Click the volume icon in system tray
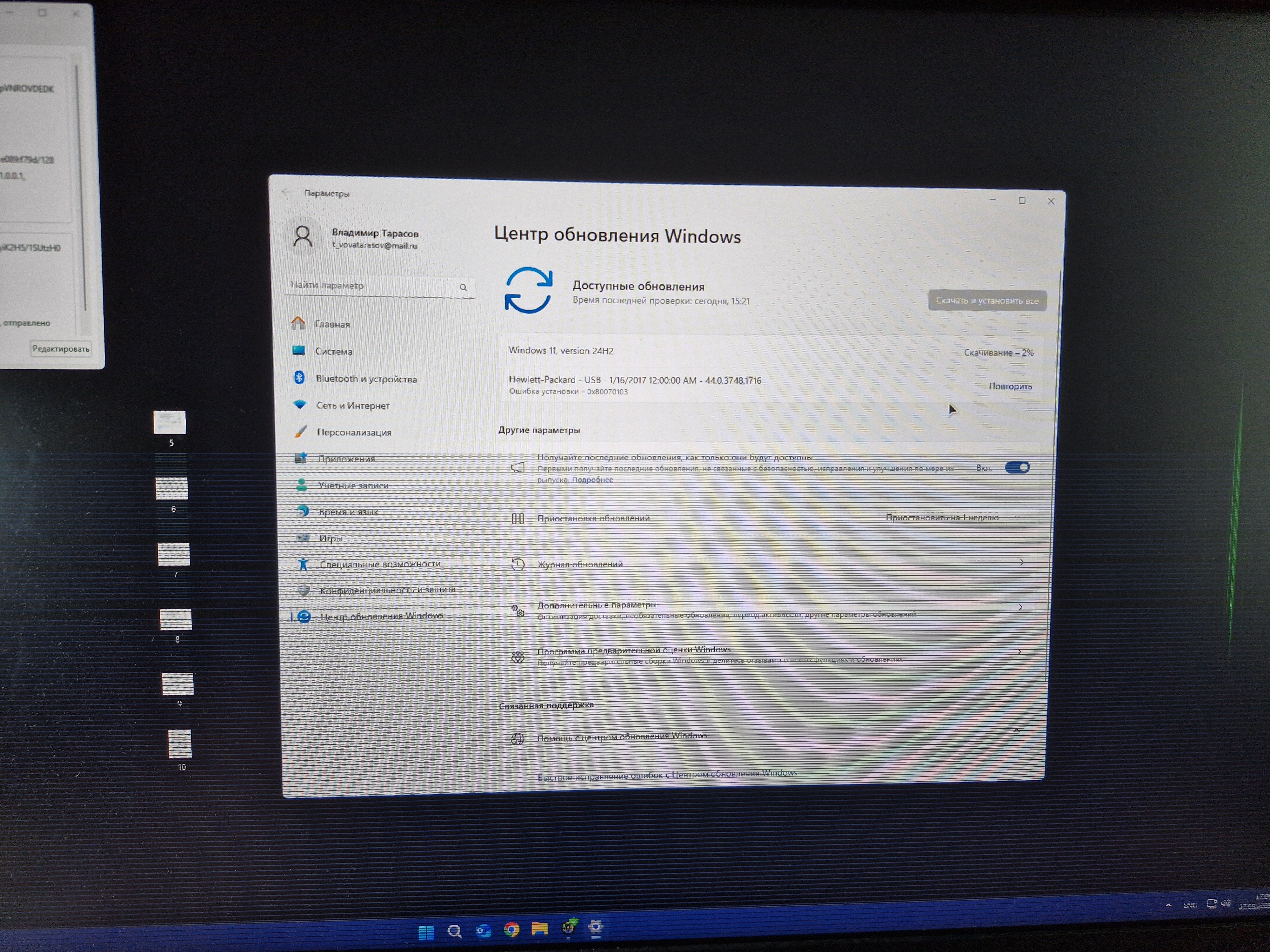The width and height of the screenshot is (1270, 952). [1227, 903]
